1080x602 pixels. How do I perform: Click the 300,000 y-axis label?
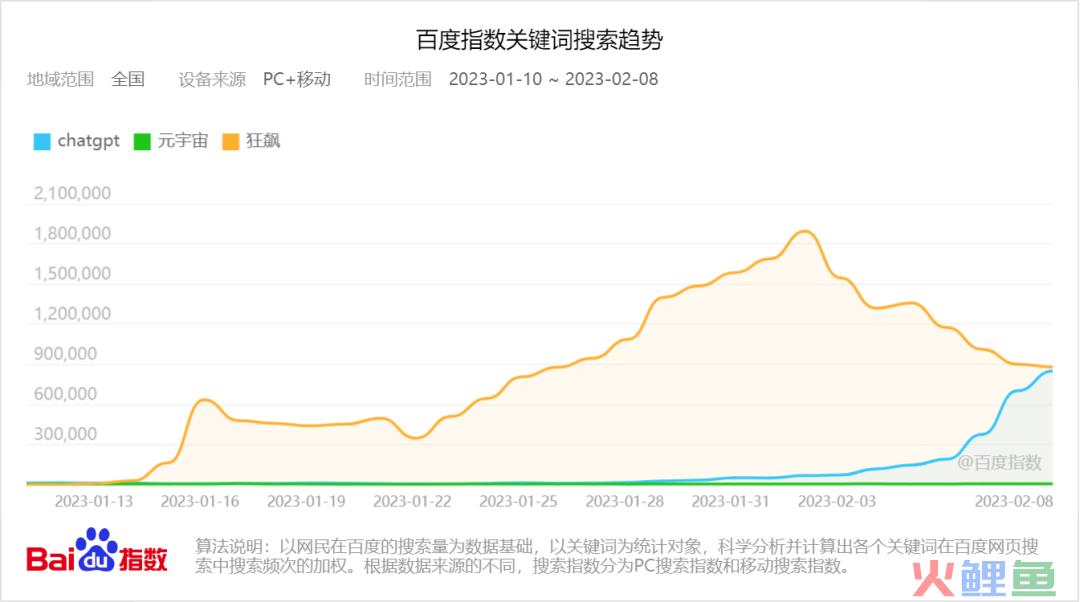tap(65, 434)
